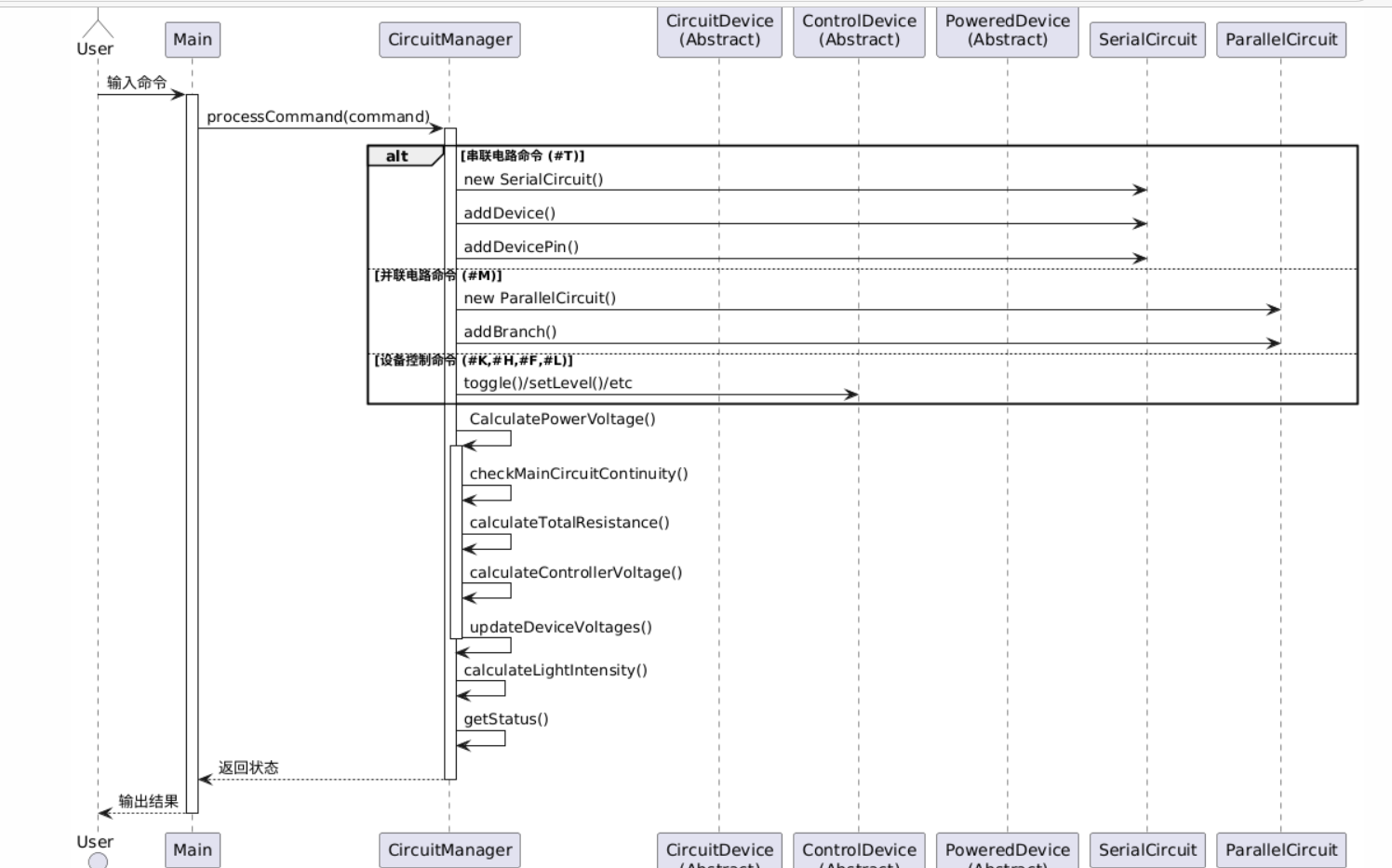Image resolution: width=1392 pixels, height=868 pixels.
Task: Select the calculateControllerVoltage() self-call label
Action: pyautogui.click(x=576, y=572)
